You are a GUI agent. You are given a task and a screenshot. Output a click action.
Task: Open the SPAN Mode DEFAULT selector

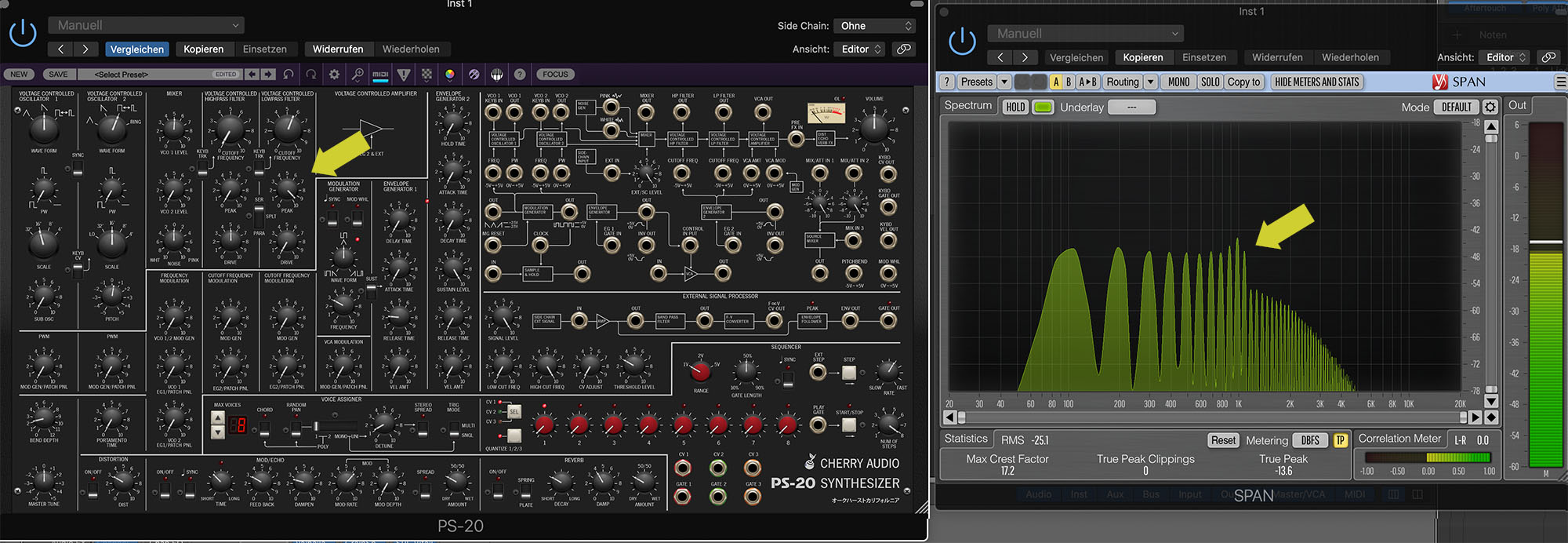pos(1456,108)
